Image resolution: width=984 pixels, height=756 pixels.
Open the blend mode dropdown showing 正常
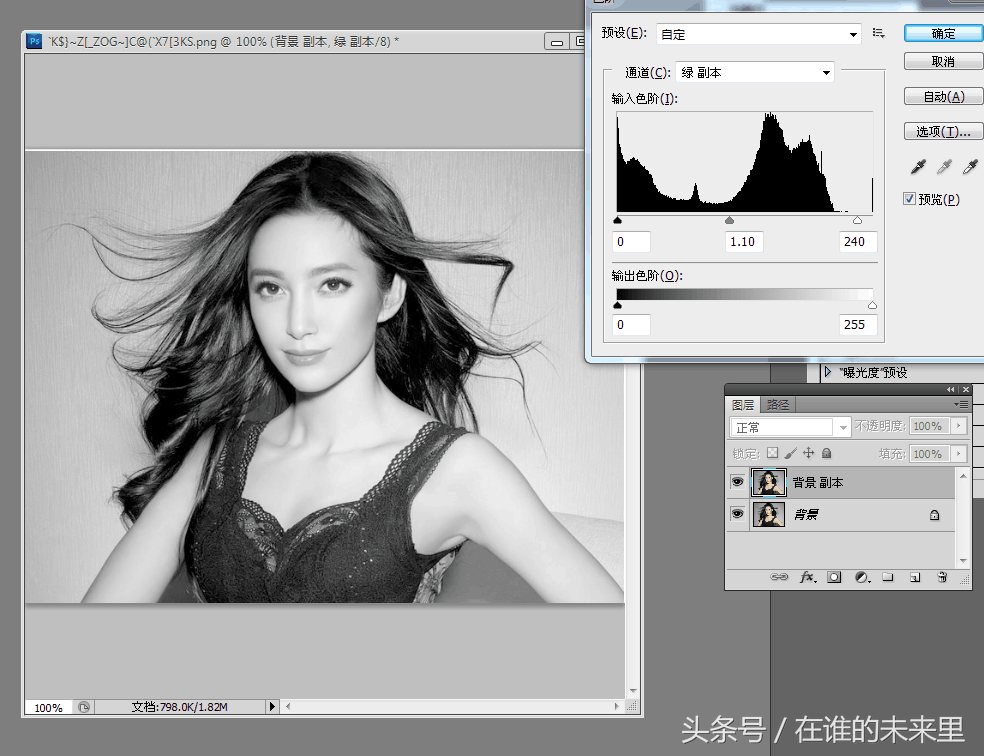tap(790, 427)
